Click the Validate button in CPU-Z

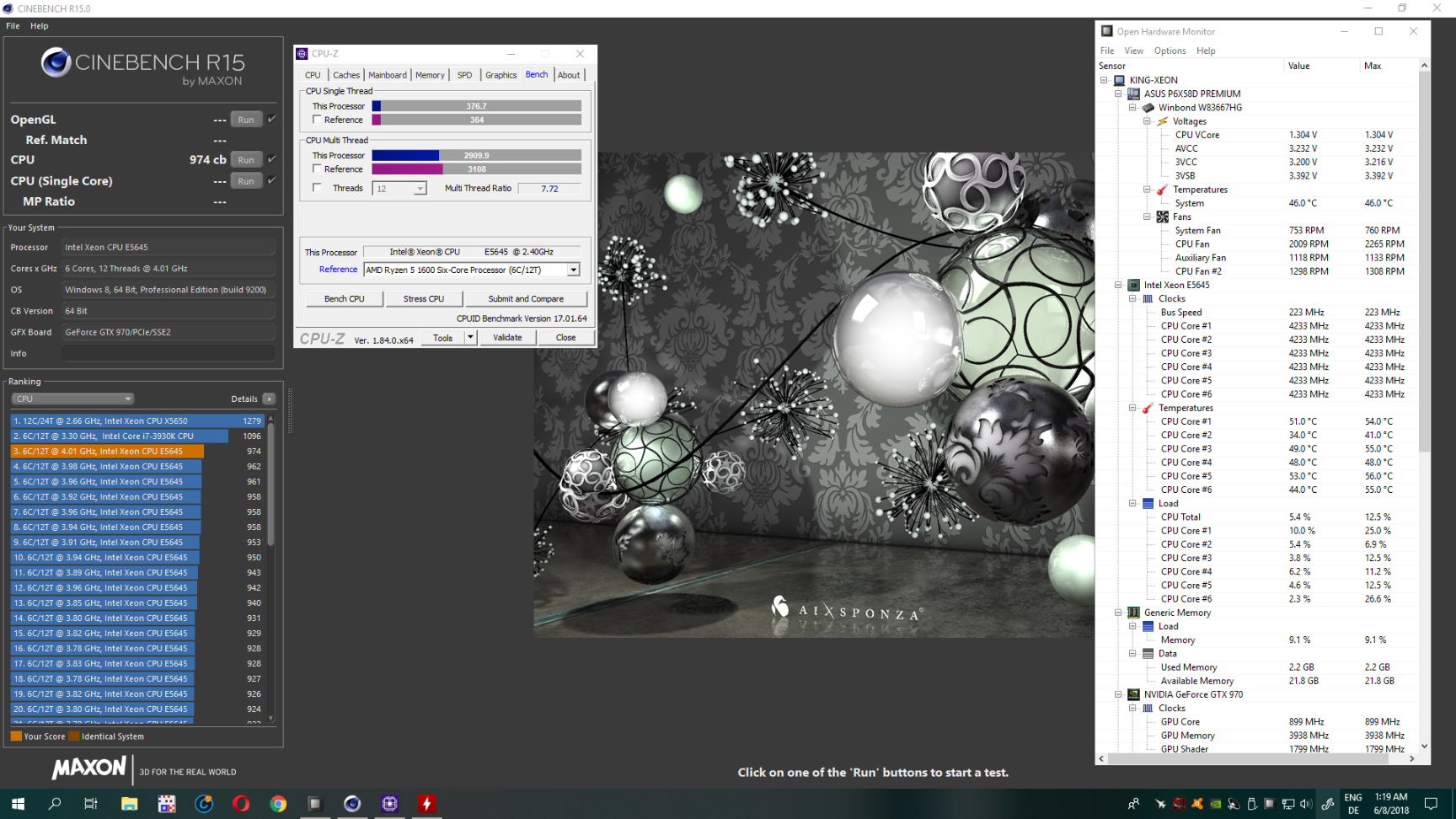(x=507, y=338)
